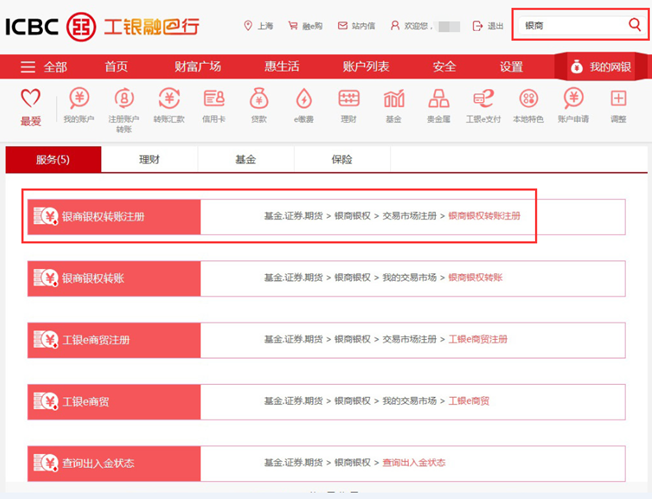Open 我的网银 menu in navigation bar
Image resolution: width=652 pixels, height=499 pixels.
pos(600,67)
